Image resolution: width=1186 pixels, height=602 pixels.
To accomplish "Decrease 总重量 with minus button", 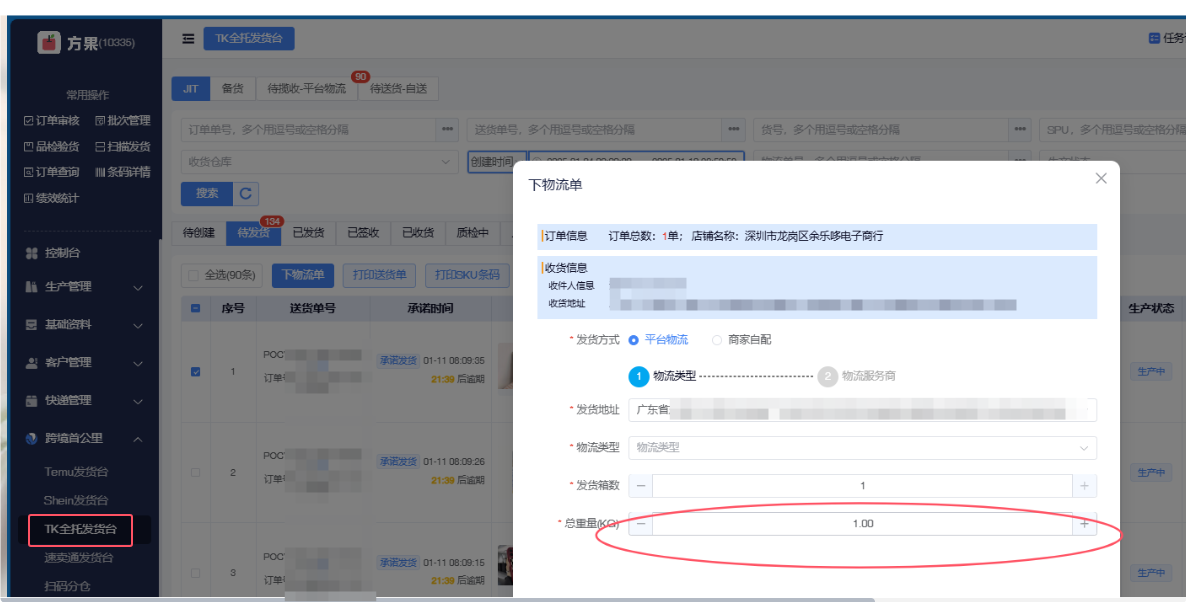I will 641,523.
